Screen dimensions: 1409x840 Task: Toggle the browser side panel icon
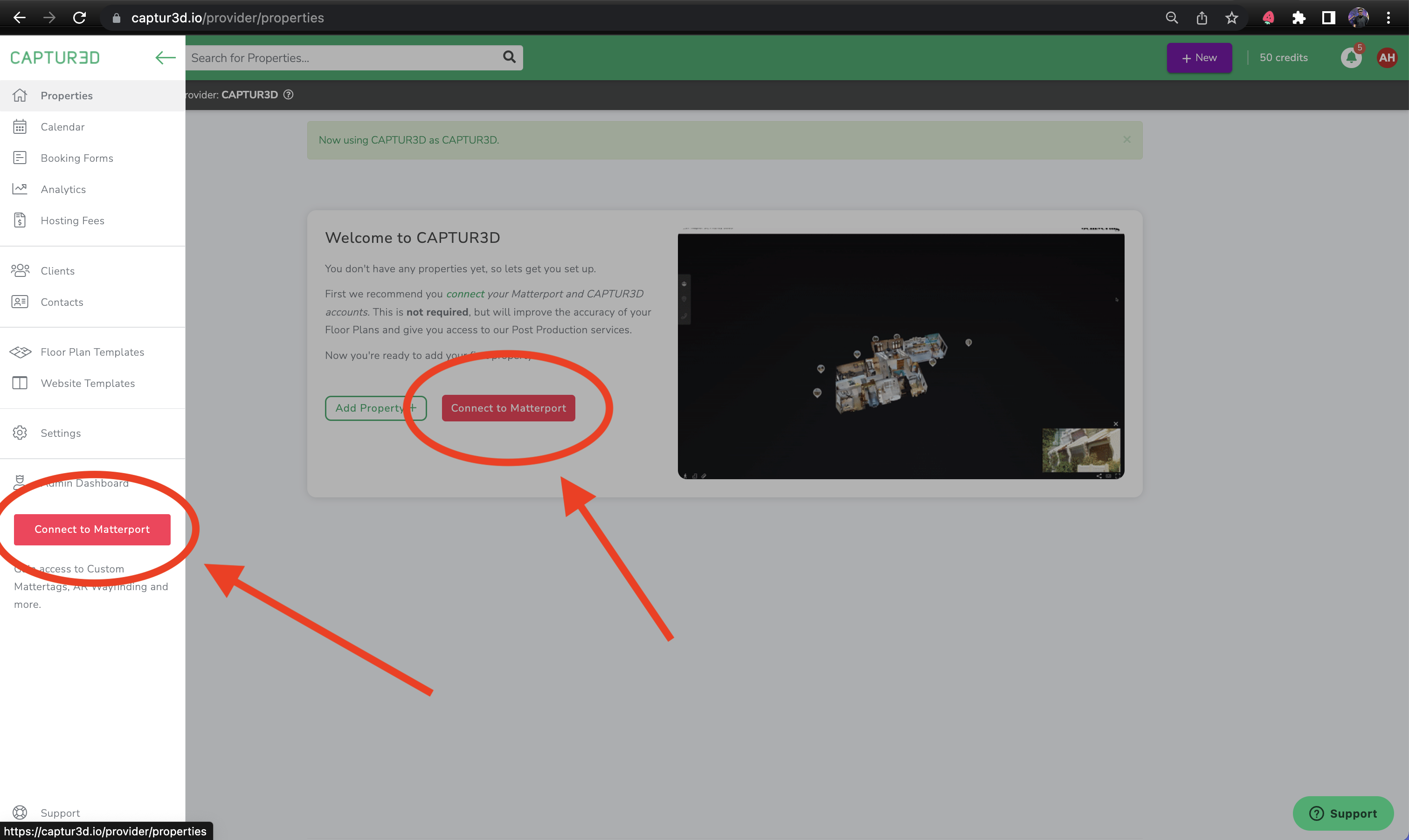[1328, 18]
